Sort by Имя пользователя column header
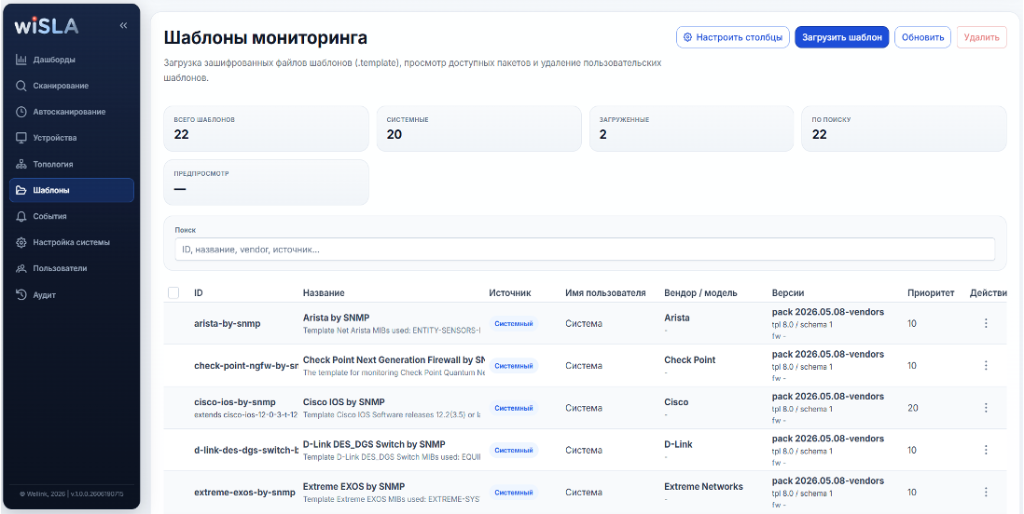Screen dimensions: 1024x514 pos(605,293)
